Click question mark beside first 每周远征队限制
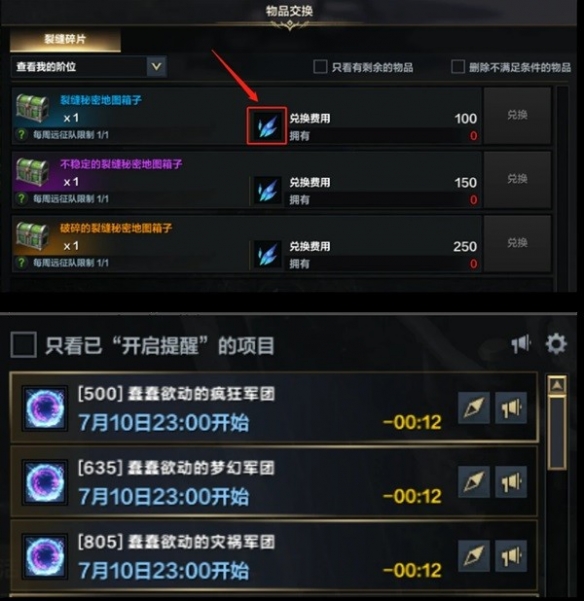This screenshot has width=584, height=601. coord(21,135)
